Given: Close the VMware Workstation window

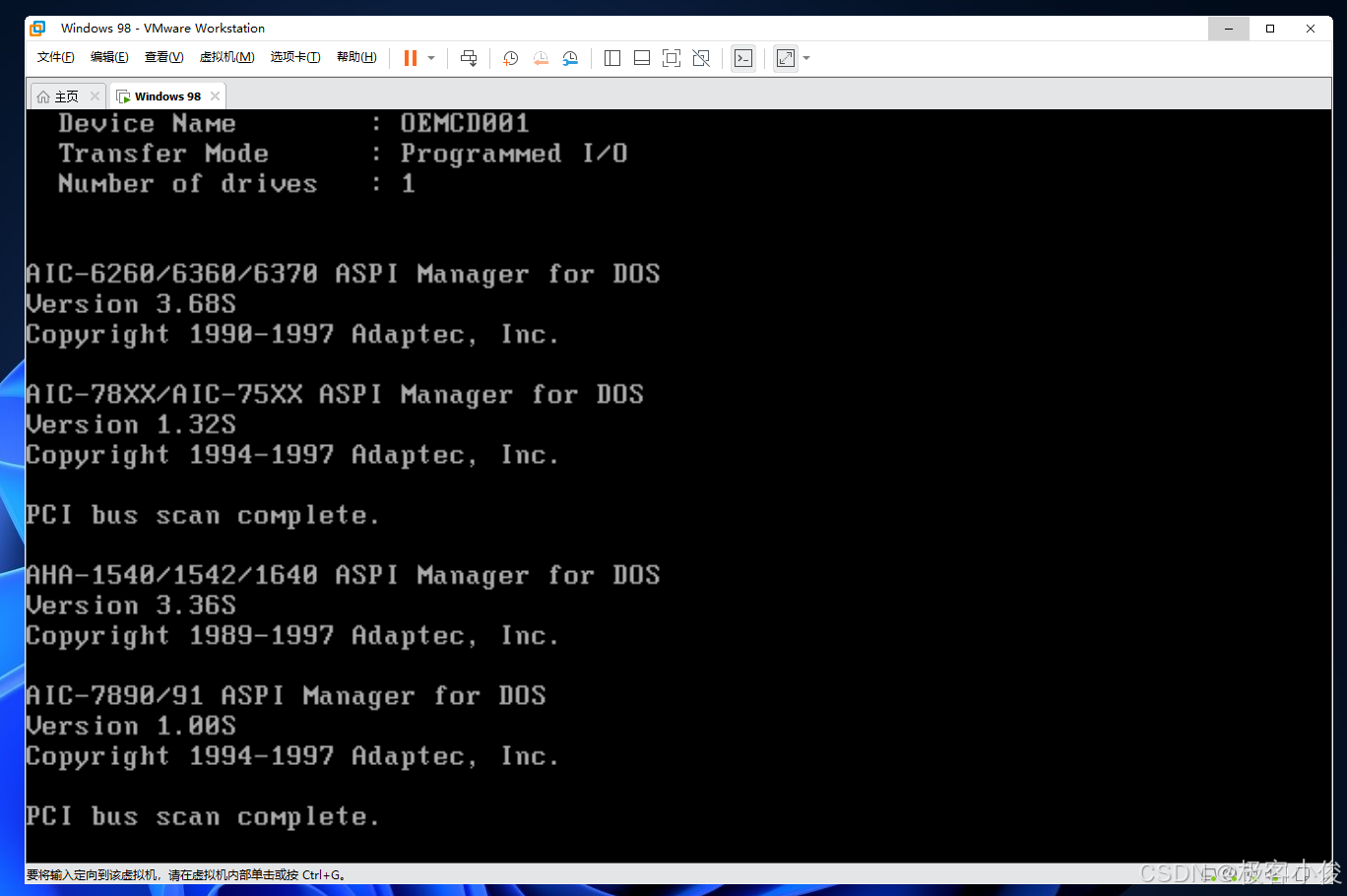Looking at the screenshot, I should pos(1311,29).
